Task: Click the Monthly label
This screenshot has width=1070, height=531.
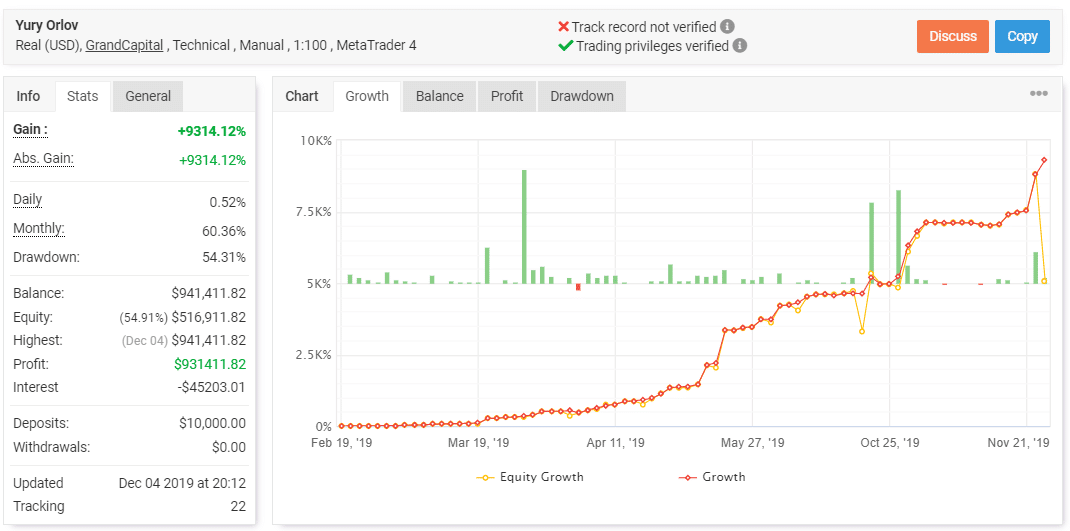Action: click(39, 229)
